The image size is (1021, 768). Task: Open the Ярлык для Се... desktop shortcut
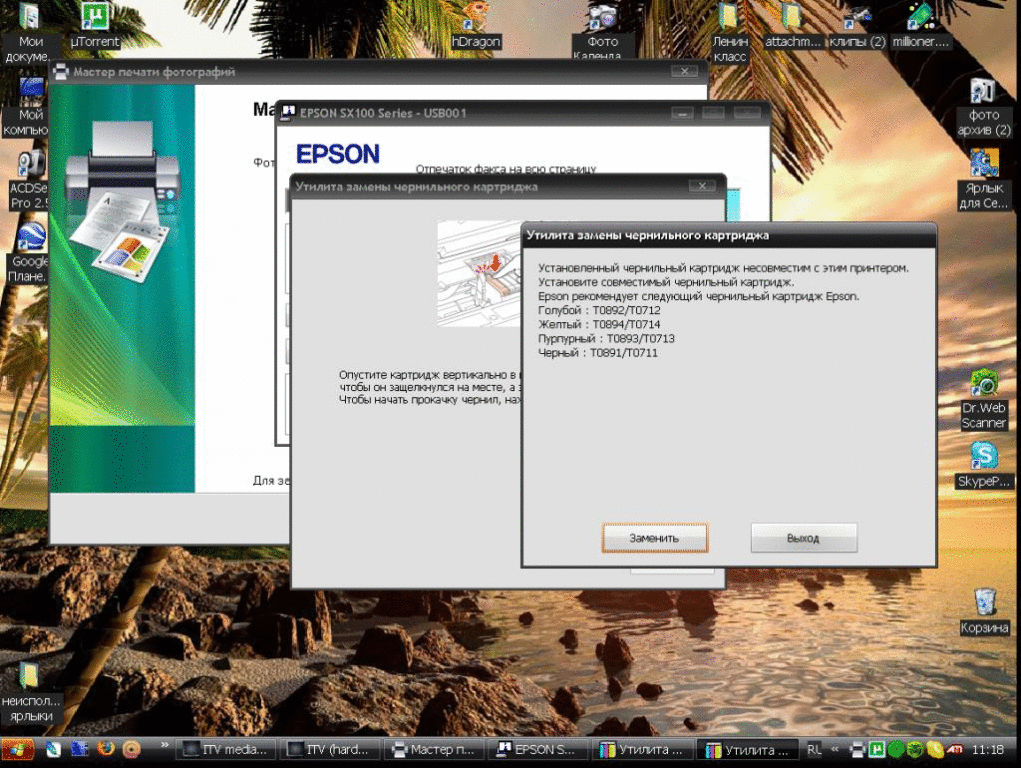pyautogui.click(x=983, y=180)
